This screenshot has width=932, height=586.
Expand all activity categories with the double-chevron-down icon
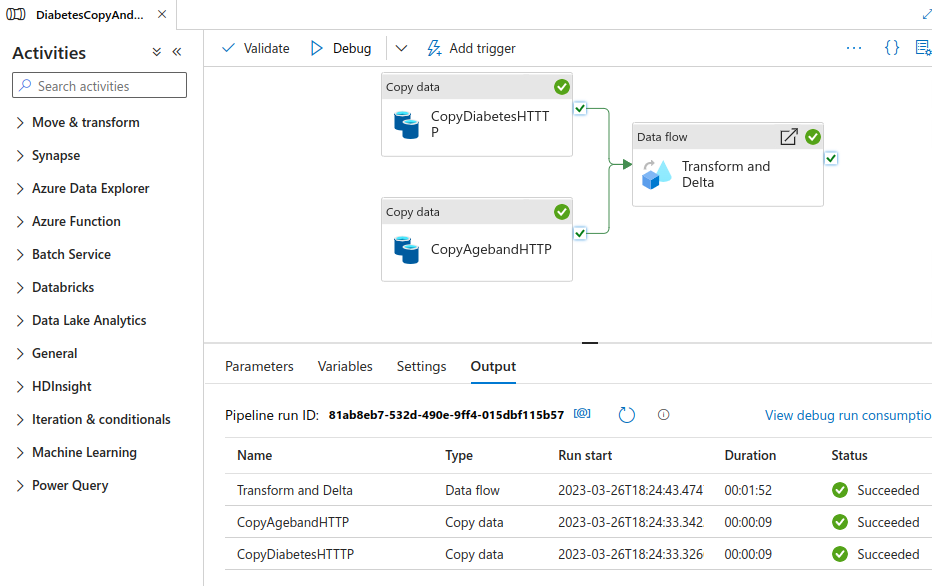coord(156,52)
